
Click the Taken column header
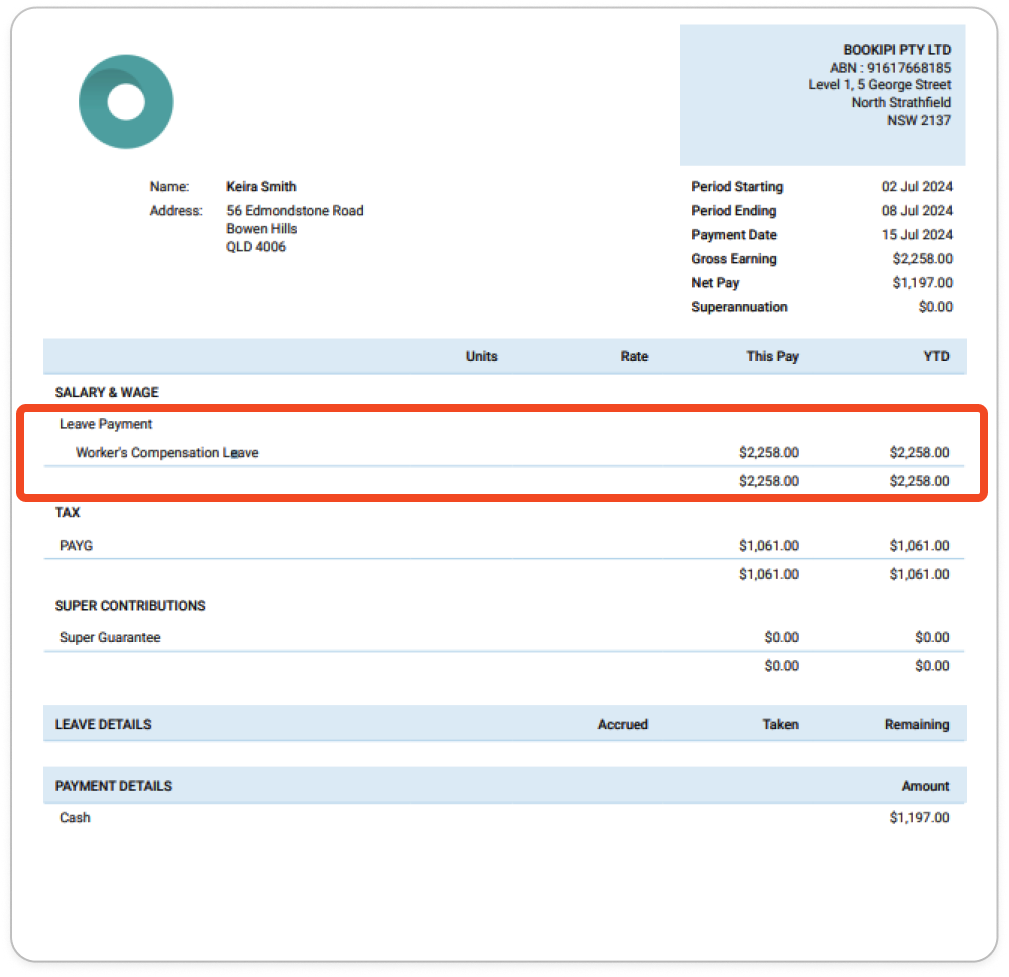781,725
